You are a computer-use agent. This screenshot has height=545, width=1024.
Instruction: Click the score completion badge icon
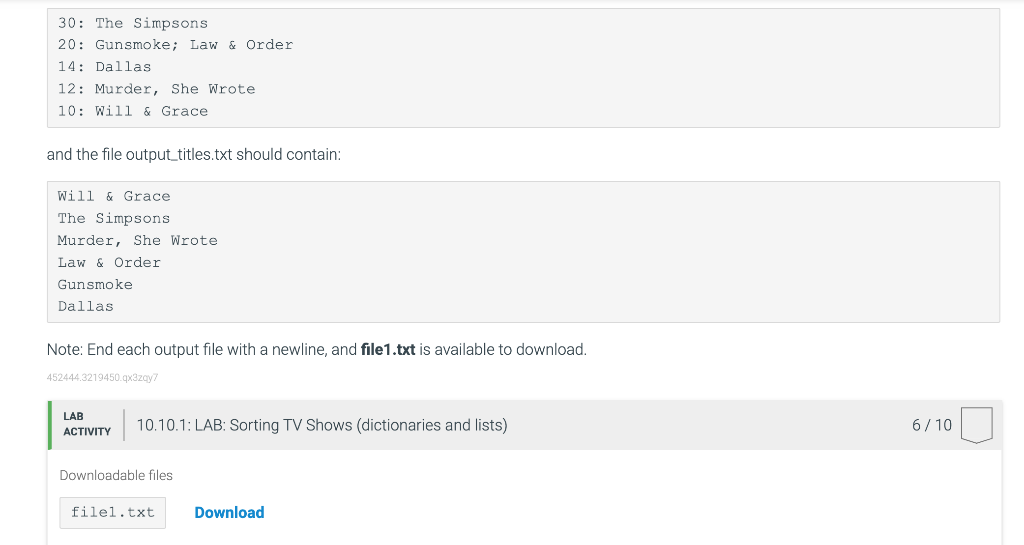(x=976, y=425)
